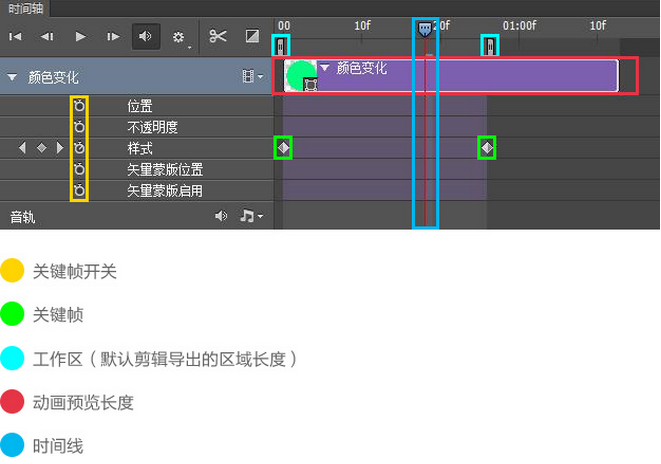Click 01:00f mark on time ruler
Screen dimensions: 661x464
click(519, 26)
